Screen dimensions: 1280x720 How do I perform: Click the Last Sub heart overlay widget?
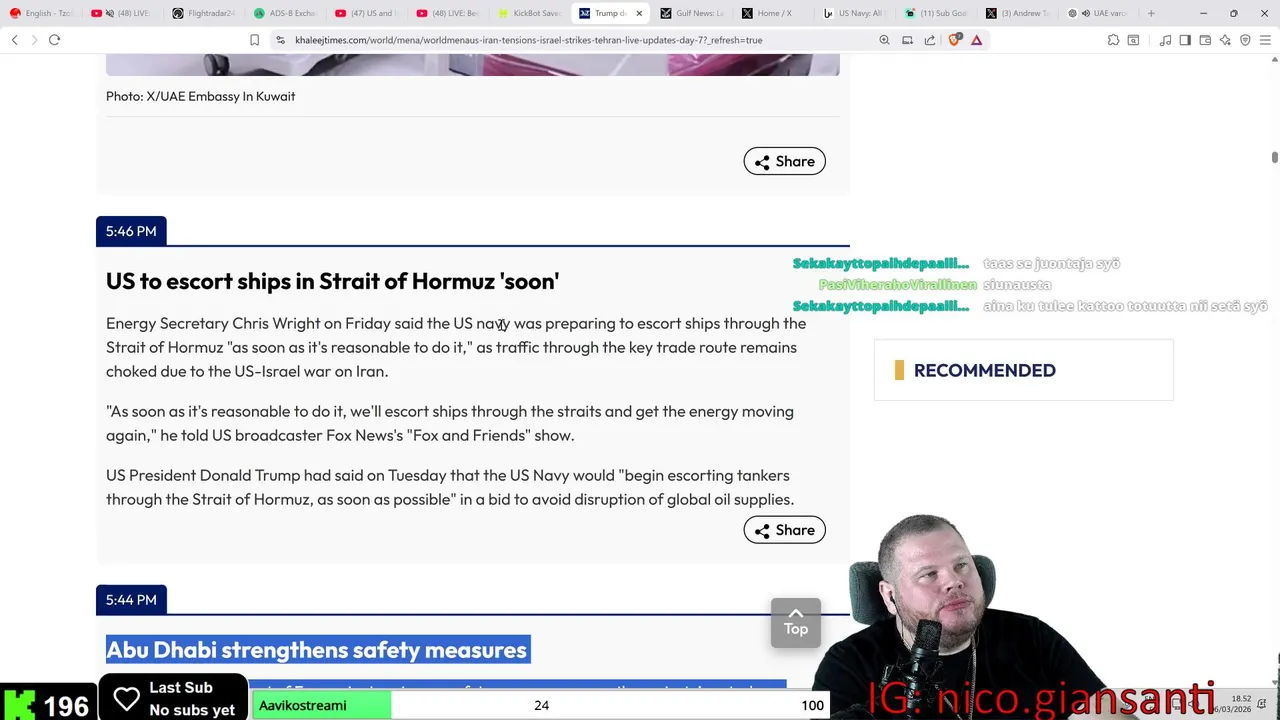173,698
